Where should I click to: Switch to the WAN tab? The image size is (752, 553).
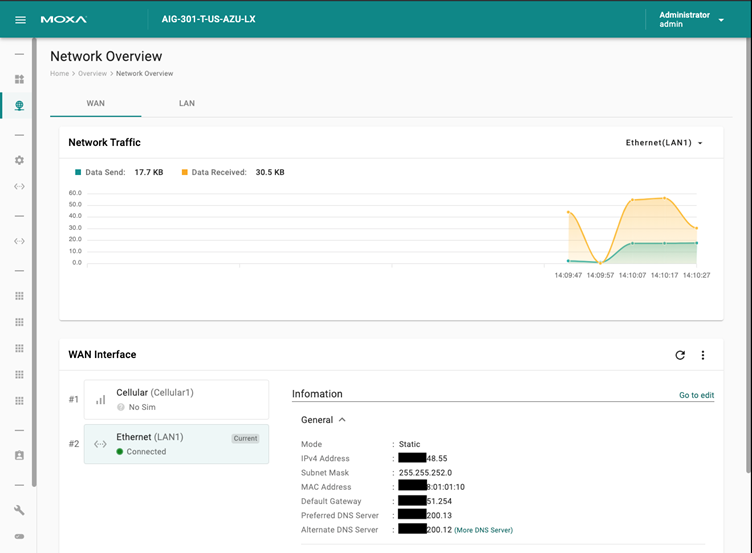95,104
